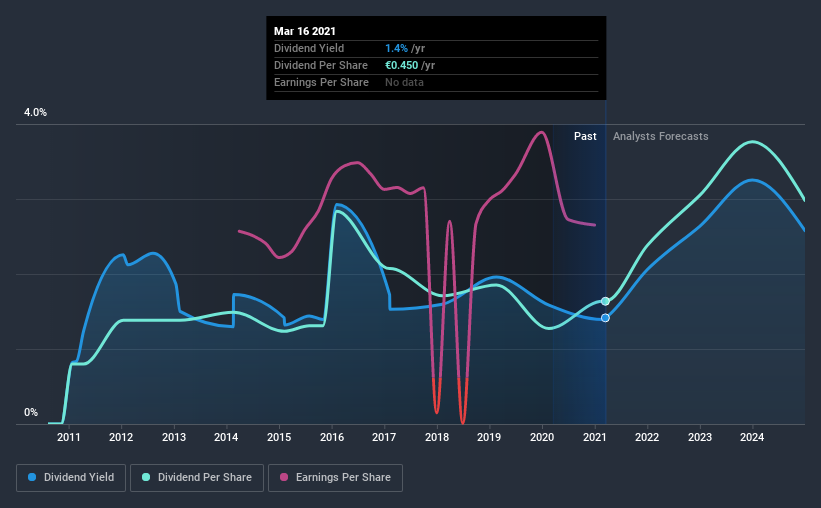This screenshot has width=821, height=508.
Task: Toggle the Earnings Per Share legend button
Action: [335, 478]
